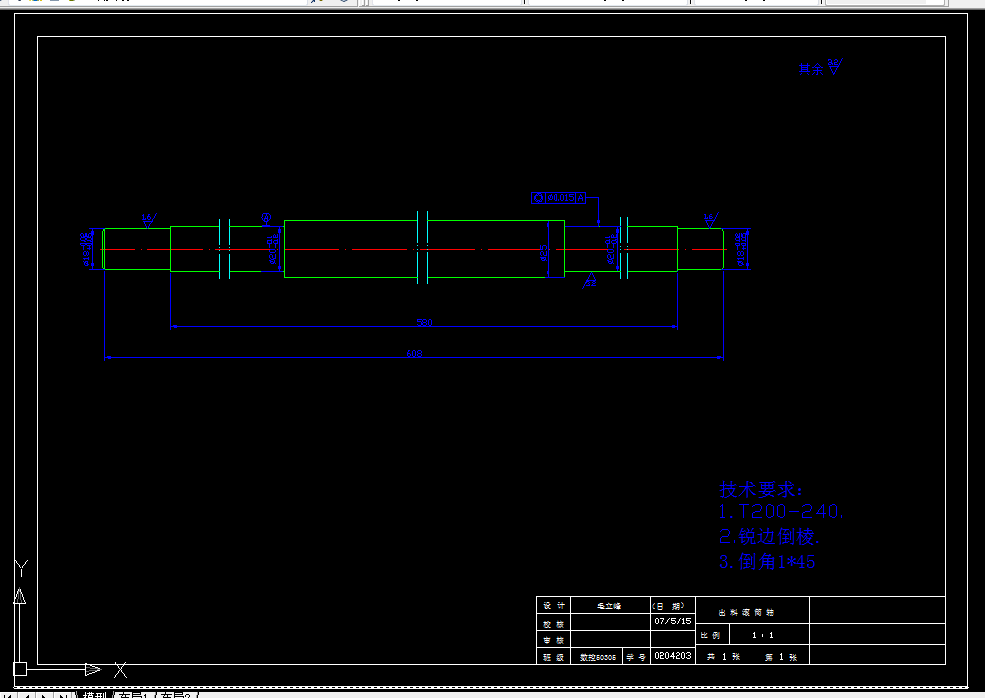985x698 pixels.
Task: Click the left ⌀30 diameter dimension
Action: (273, 249)
